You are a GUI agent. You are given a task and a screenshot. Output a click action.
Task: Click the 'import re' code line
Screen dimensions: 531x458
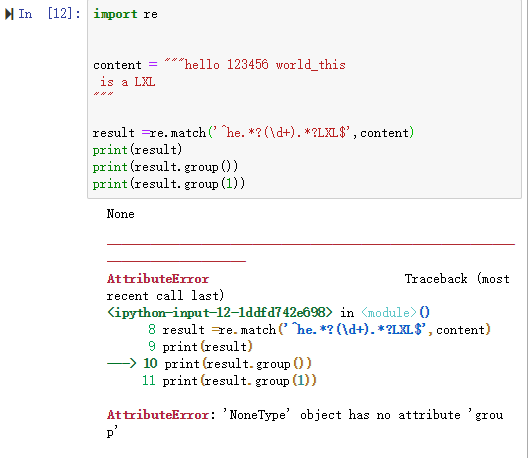point(125,14)
